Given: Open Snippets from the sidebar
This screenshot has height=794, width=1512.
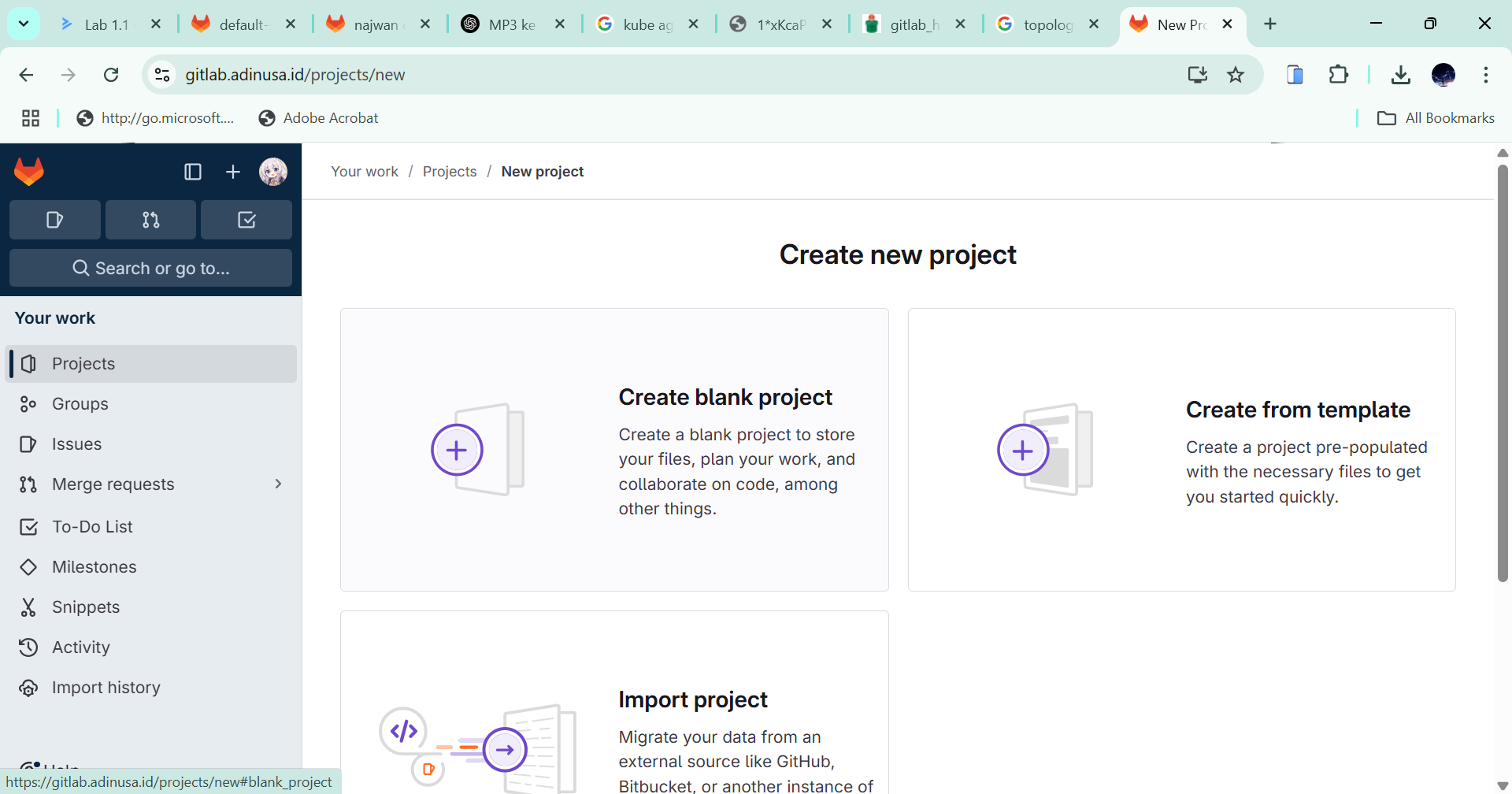Looking at the screenshot, I should pos(86,607).
